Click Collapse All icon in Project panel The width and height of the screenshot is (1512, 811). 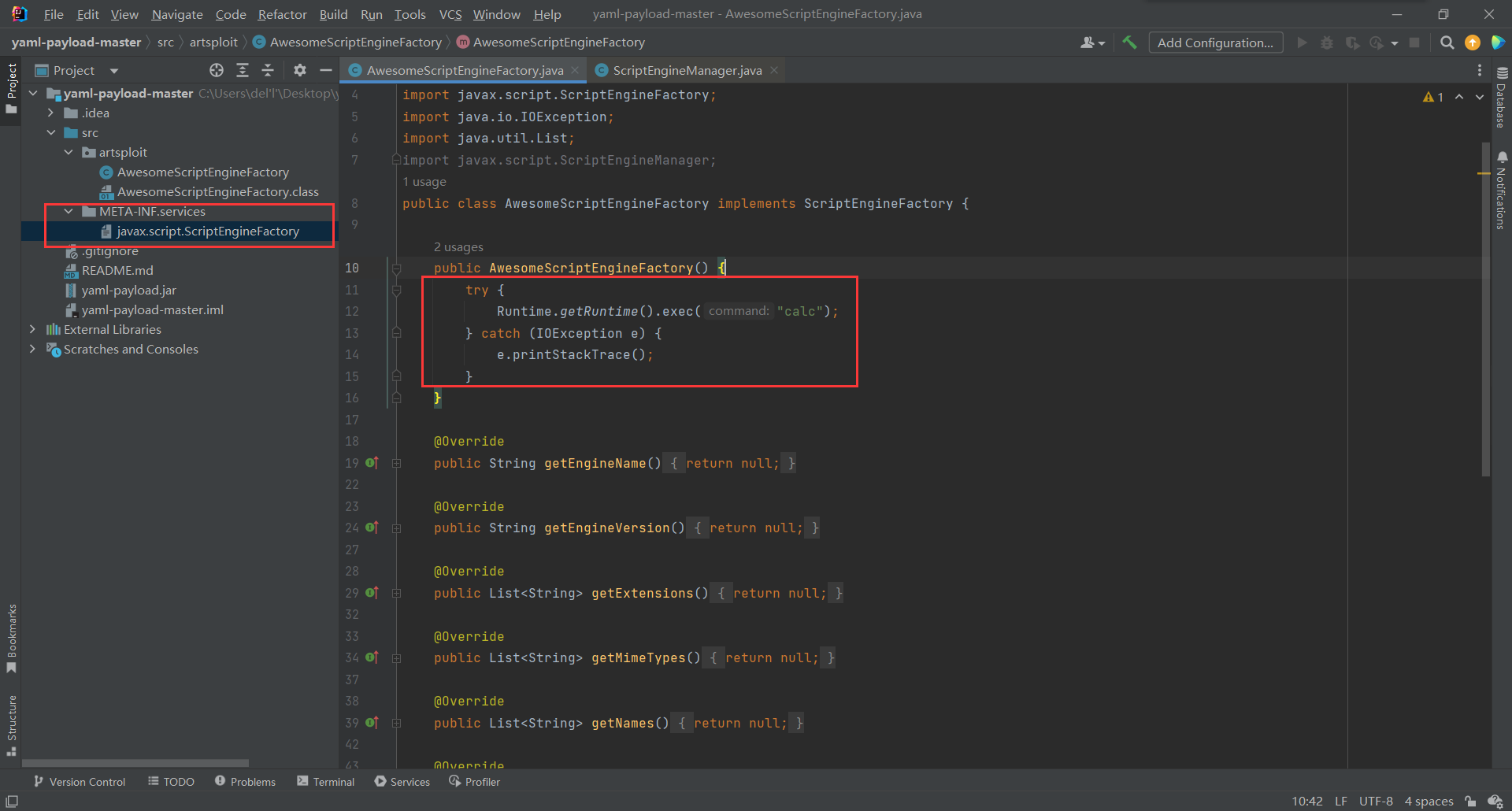coord(268,70)
